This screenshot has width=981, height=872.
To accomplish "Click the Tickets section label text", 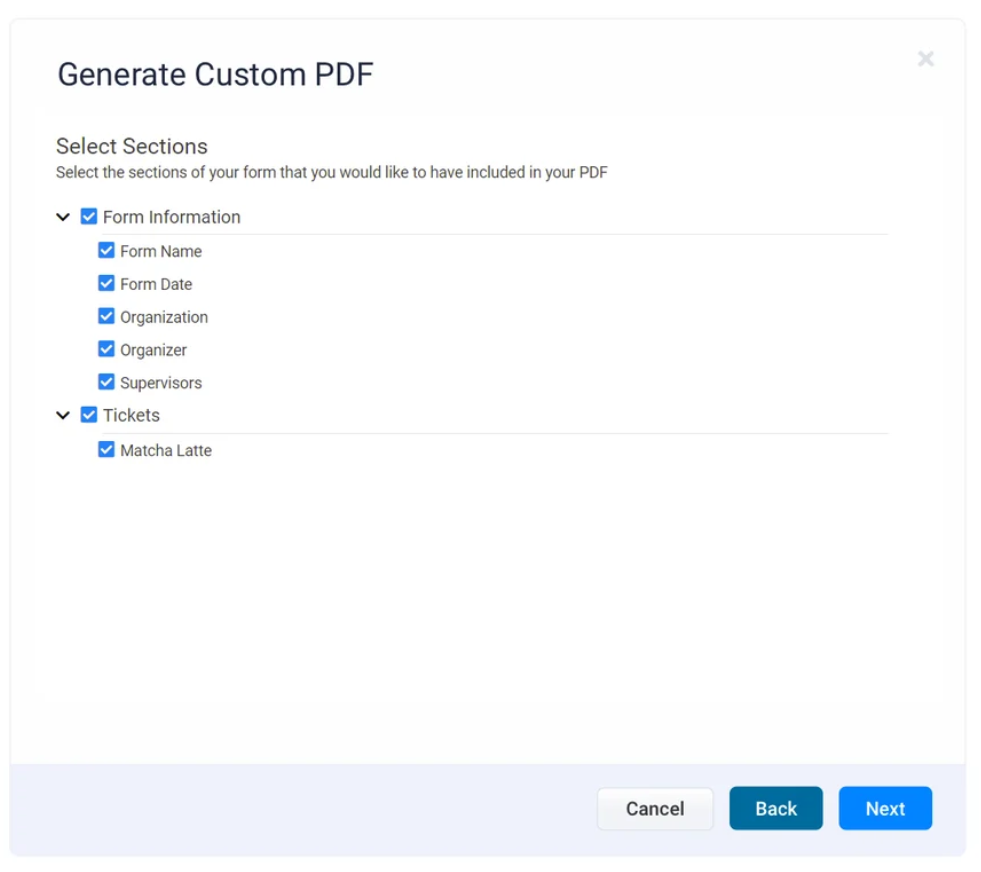I will [x=131, y=415].
